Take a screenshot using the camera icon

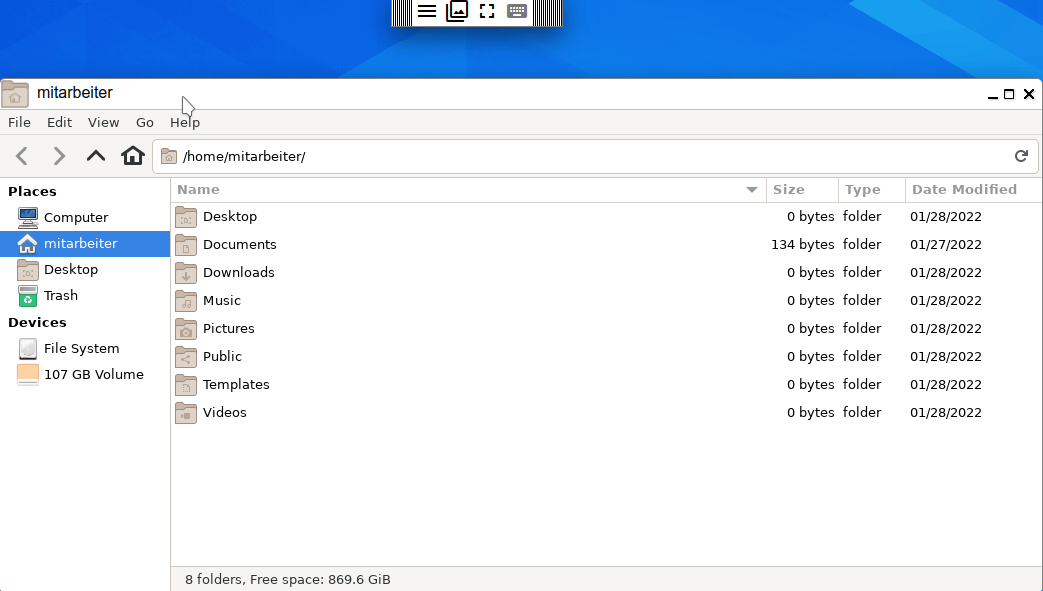point(457,11)
